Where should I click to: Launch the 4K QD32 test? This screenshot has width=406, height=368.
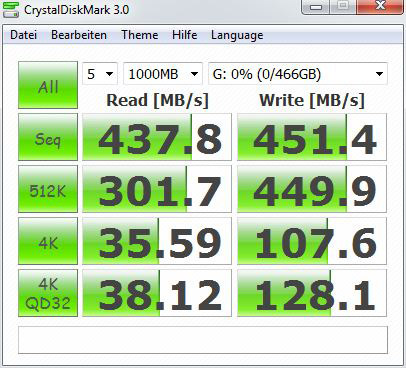48,293
